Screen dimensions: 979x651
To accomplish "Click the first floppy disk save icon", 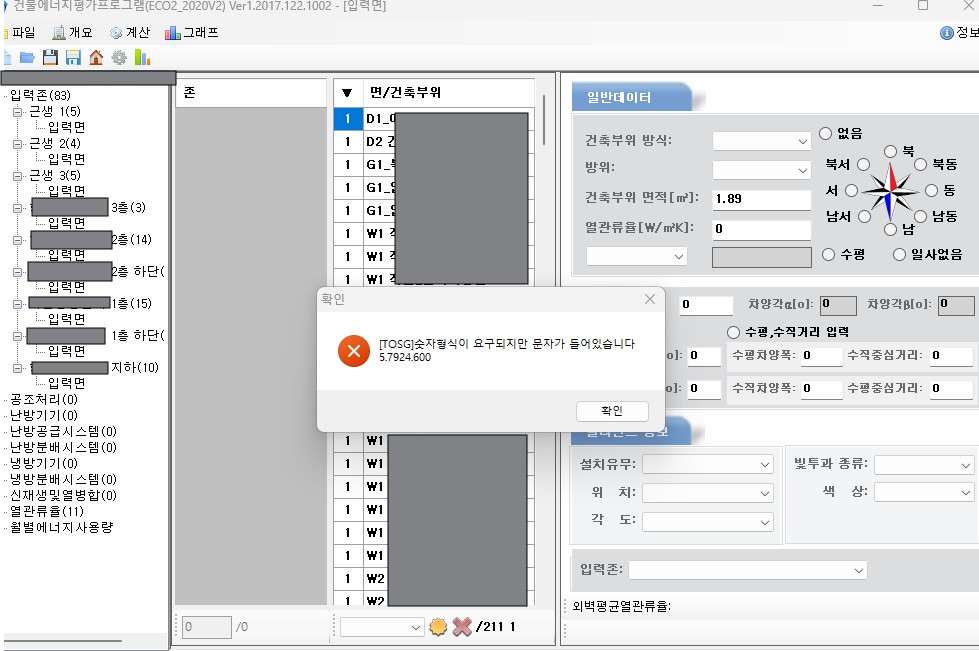I will pyautogui.click(x=49, y=57).
